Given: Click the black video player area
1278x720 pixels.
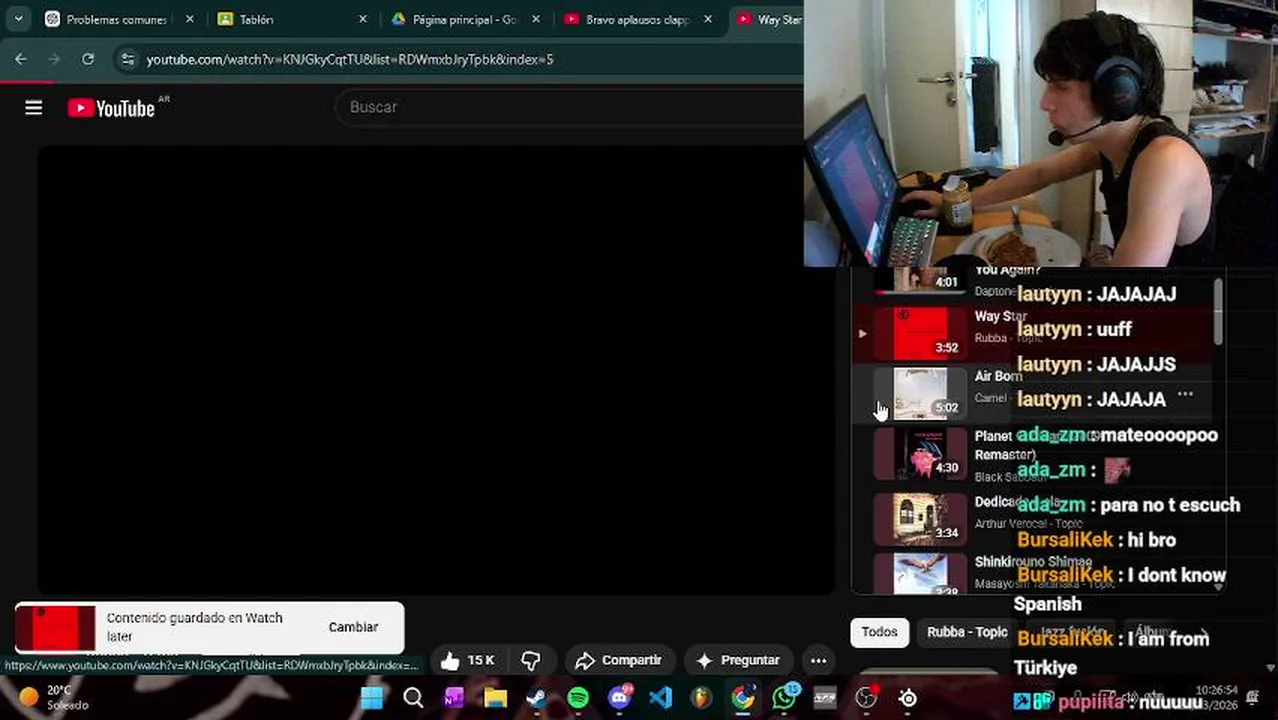Looking at the screenshot, I should 436,370.
